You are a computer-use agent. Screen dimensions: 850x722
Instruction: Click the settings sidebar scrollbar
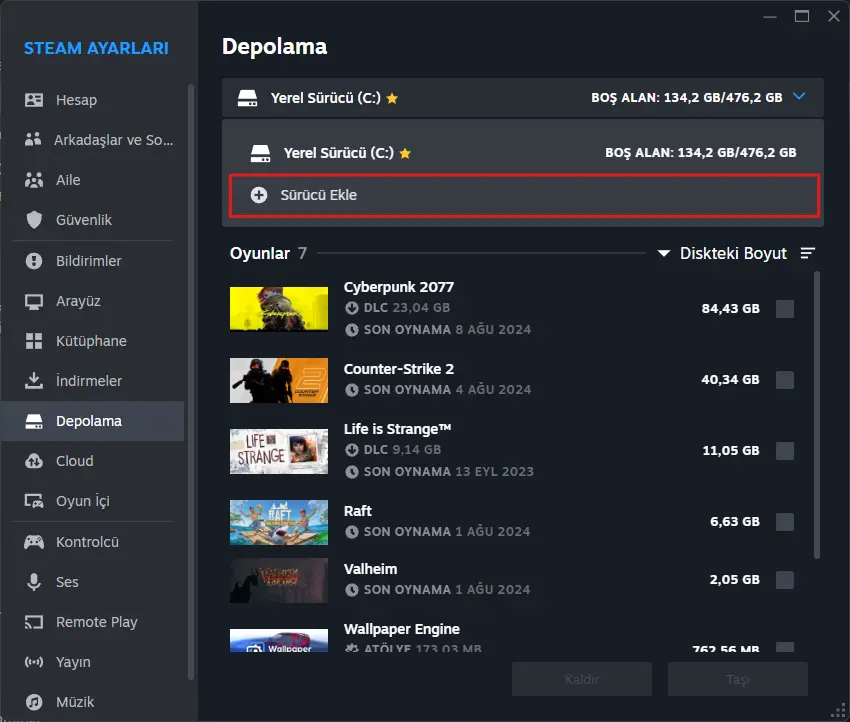point(190,382)
